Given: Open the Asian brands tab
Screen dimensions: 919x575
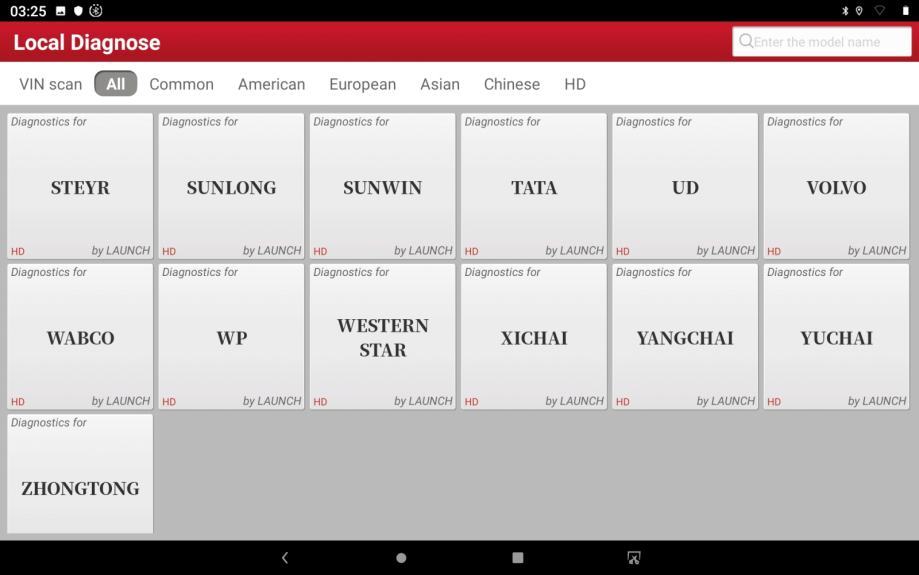Looking at the screenshot, I should click(440, 84).
